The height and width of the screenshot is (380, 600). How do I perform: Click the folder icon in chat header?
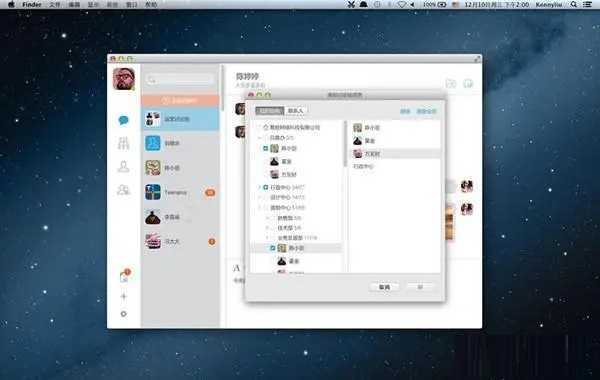click(x=451, y=83)
